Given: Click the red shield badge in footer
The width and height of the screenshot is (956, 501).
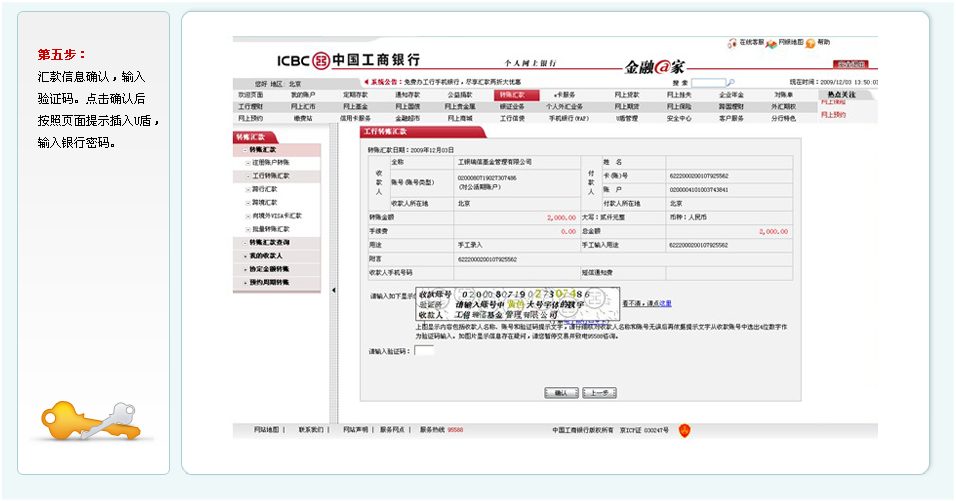Looking at the screenshot, I should click(x=685, y=431).
